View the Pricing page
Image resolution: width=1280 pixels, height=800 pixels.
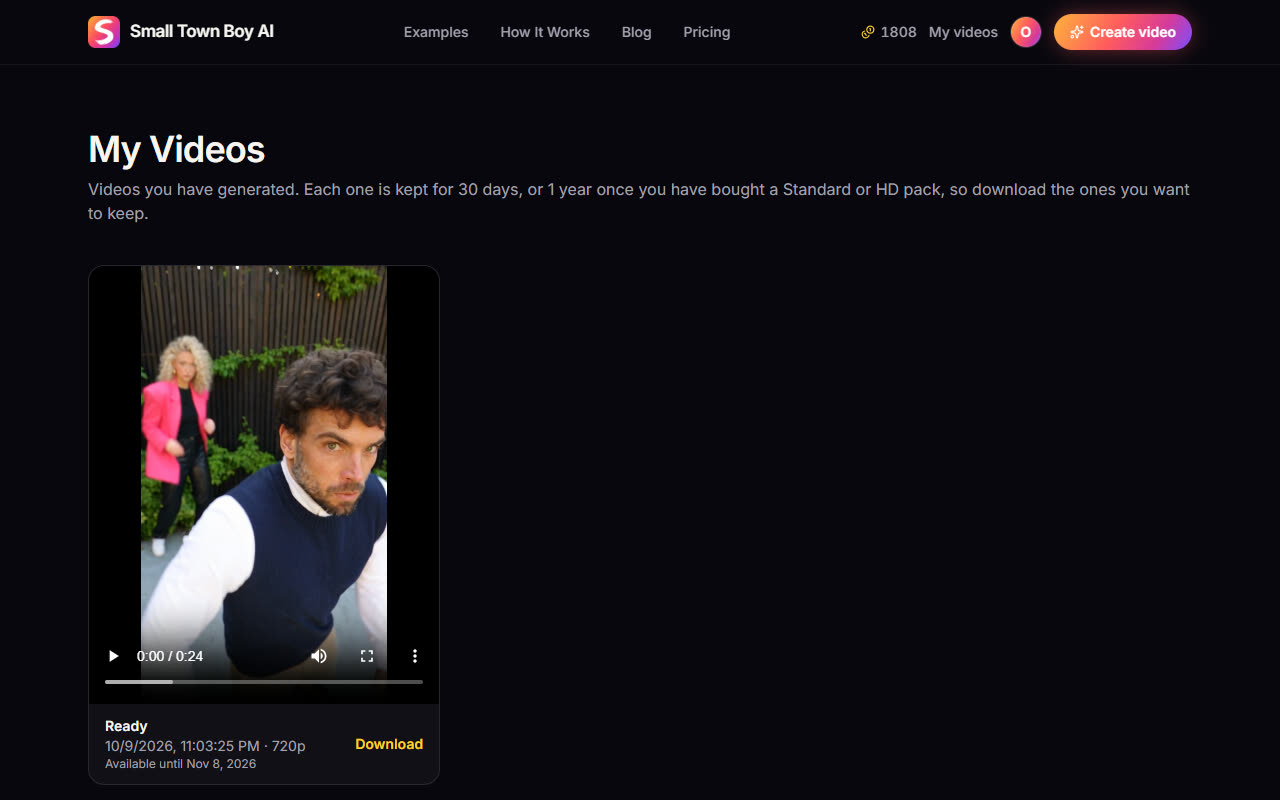tap(707, 32)
